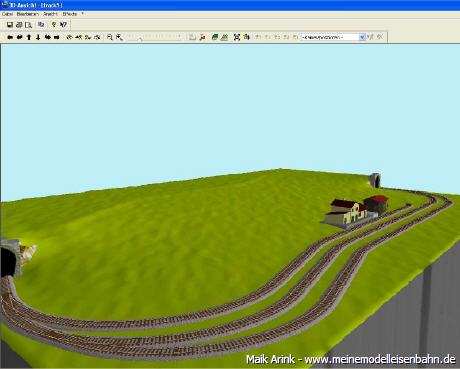Open print preview icon with magnifier

click(28, 25)
